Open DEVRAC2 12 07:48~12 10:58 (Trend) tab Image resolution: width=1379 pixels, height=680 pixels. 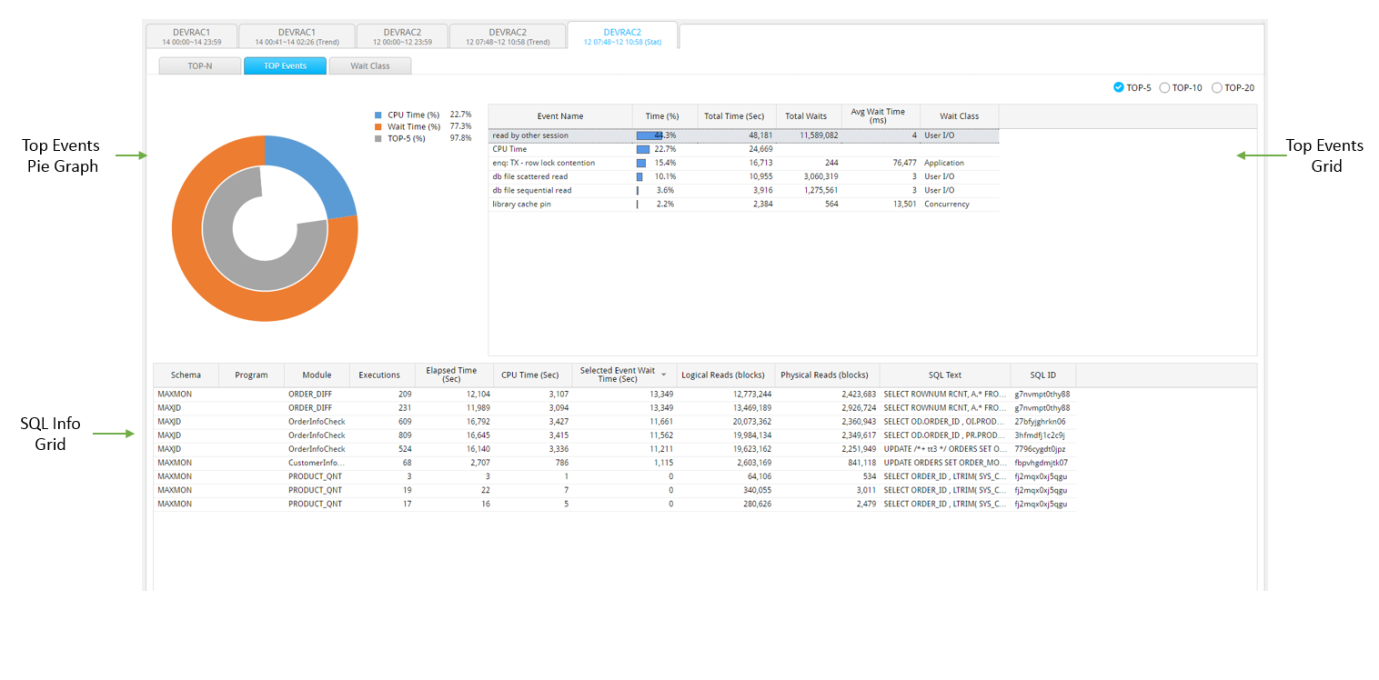point(507,36)
